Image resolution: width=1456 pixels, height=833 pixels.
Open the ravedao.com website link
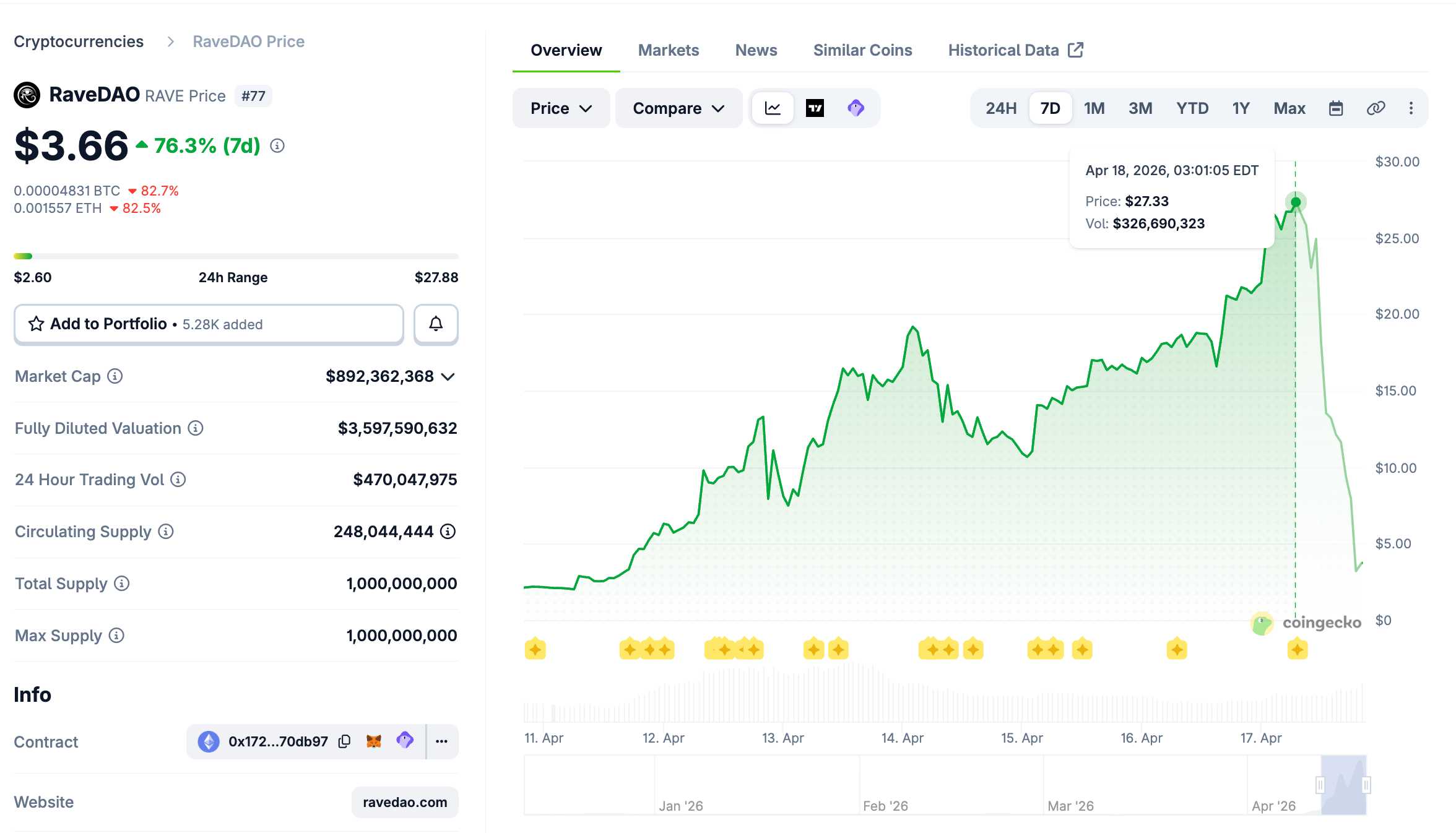click(405, 802)
